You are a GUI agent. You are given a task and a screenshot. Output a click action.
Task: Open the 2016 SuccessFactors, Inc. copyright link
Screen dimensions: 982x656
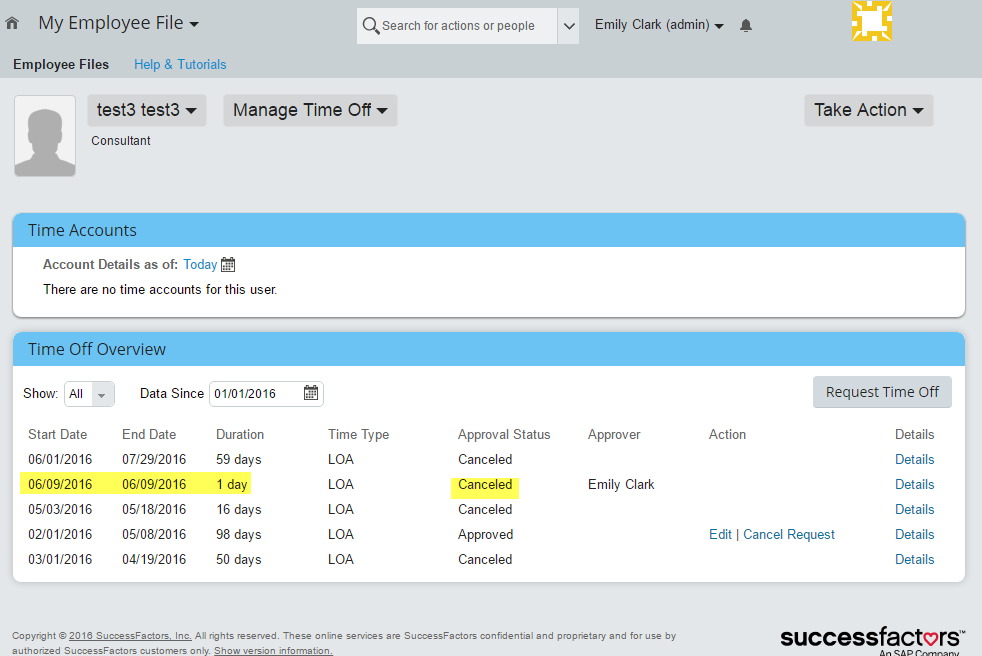pyautogui.click(x=130, y=635)
